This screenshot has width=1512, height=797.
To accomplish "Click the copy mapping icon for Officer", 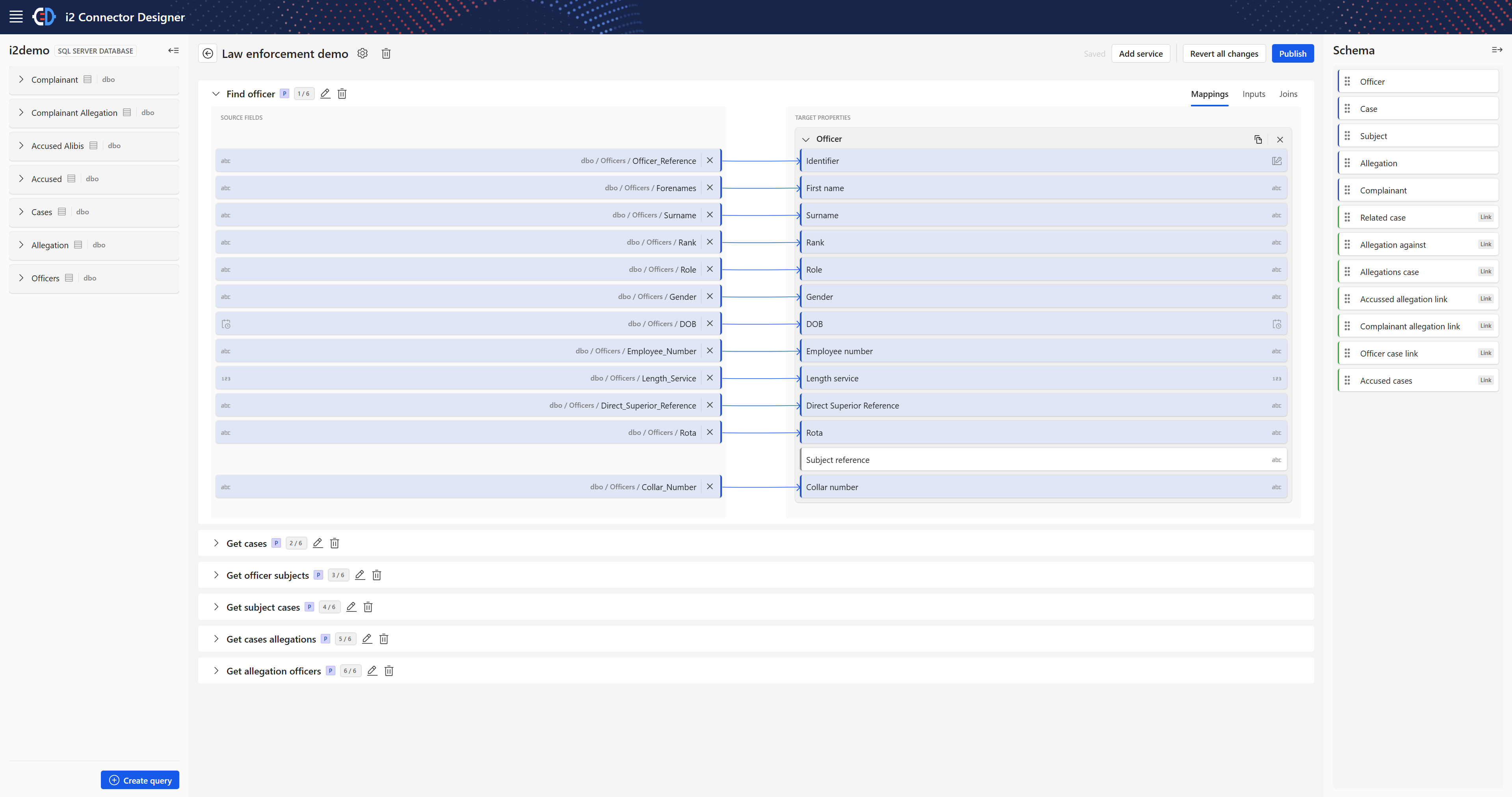I will 1258,139.
